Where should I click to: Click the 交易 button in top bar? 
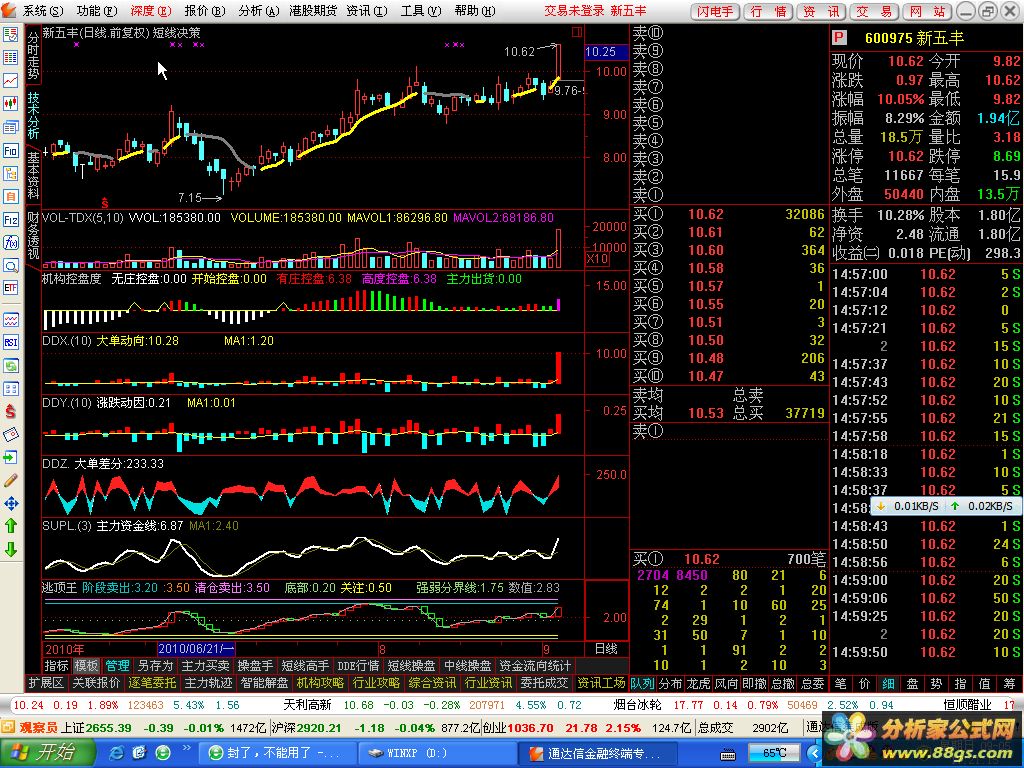click(874, 11)
